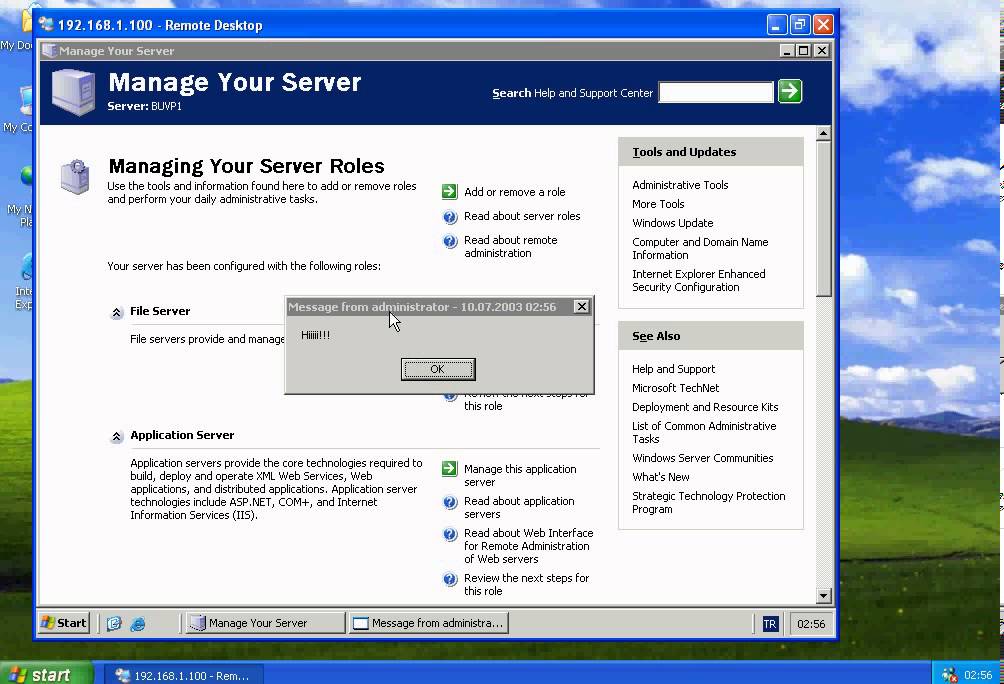Click the Search Help and Support input field
The image size is (1004, 684).
click(x=716, y=92)
